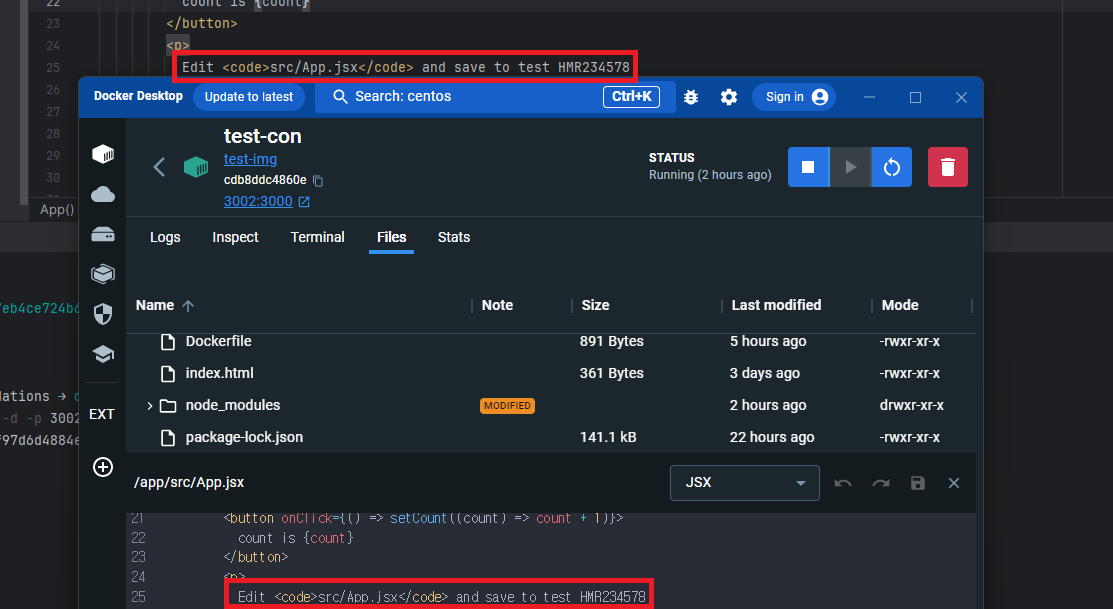Image resolution: width=1113 pixels, height=609 pixels.
Task: Select the Files tab
Action: tap(392, 237)
